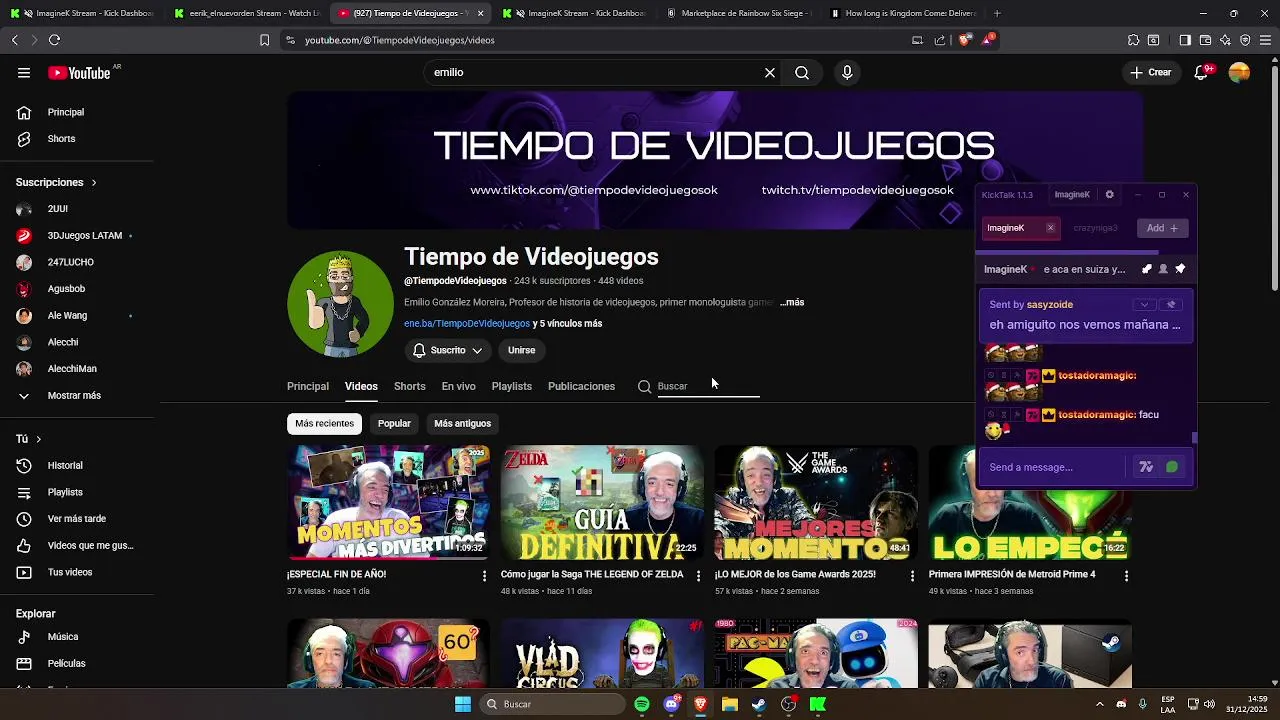Go to the YouTube logo home link
1280x720 pixels.
pos(79,73)
